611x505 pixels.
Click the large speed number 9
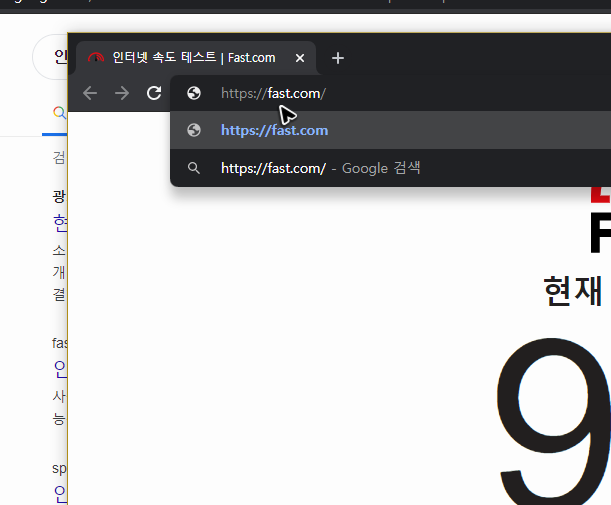pos(553,421)
